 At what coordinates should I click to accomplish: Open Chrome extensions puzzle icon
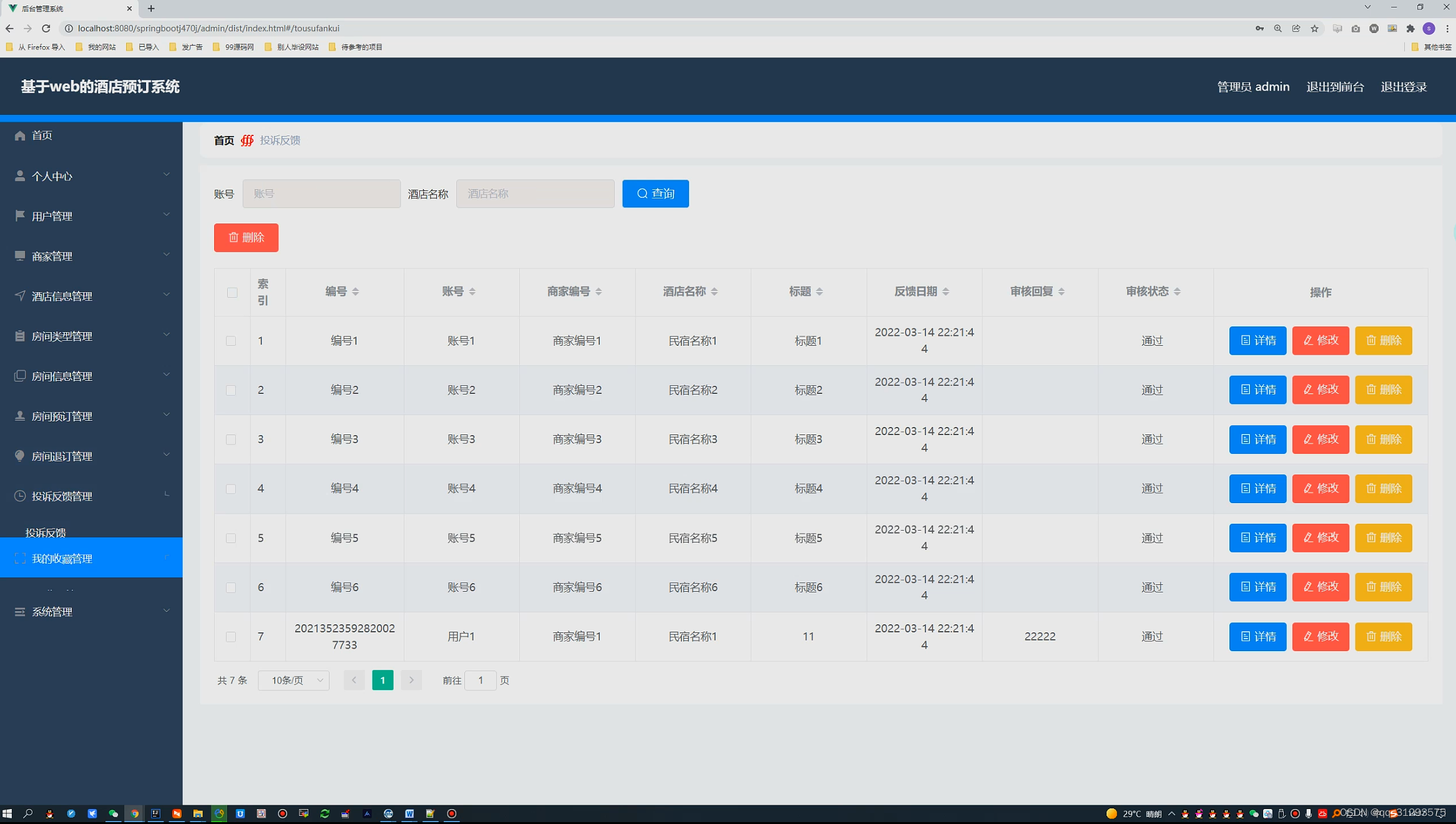[1410, 28]
